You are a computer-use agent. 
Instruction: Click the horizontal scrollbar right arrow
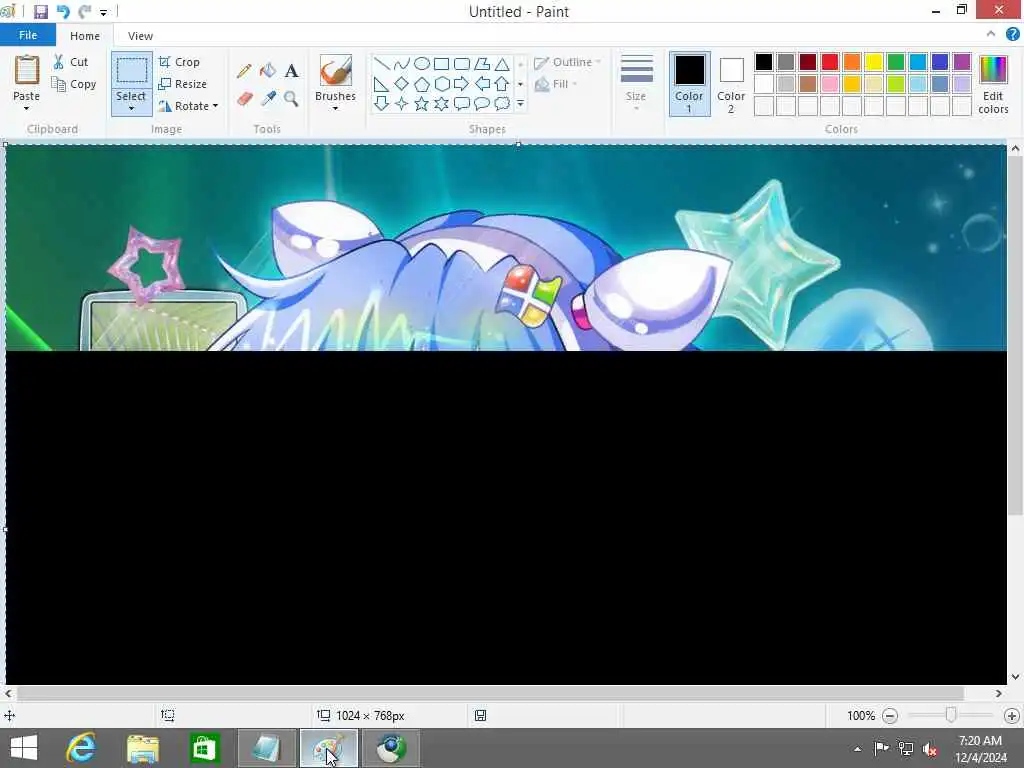pyautogui.click(x=999, y=694)
